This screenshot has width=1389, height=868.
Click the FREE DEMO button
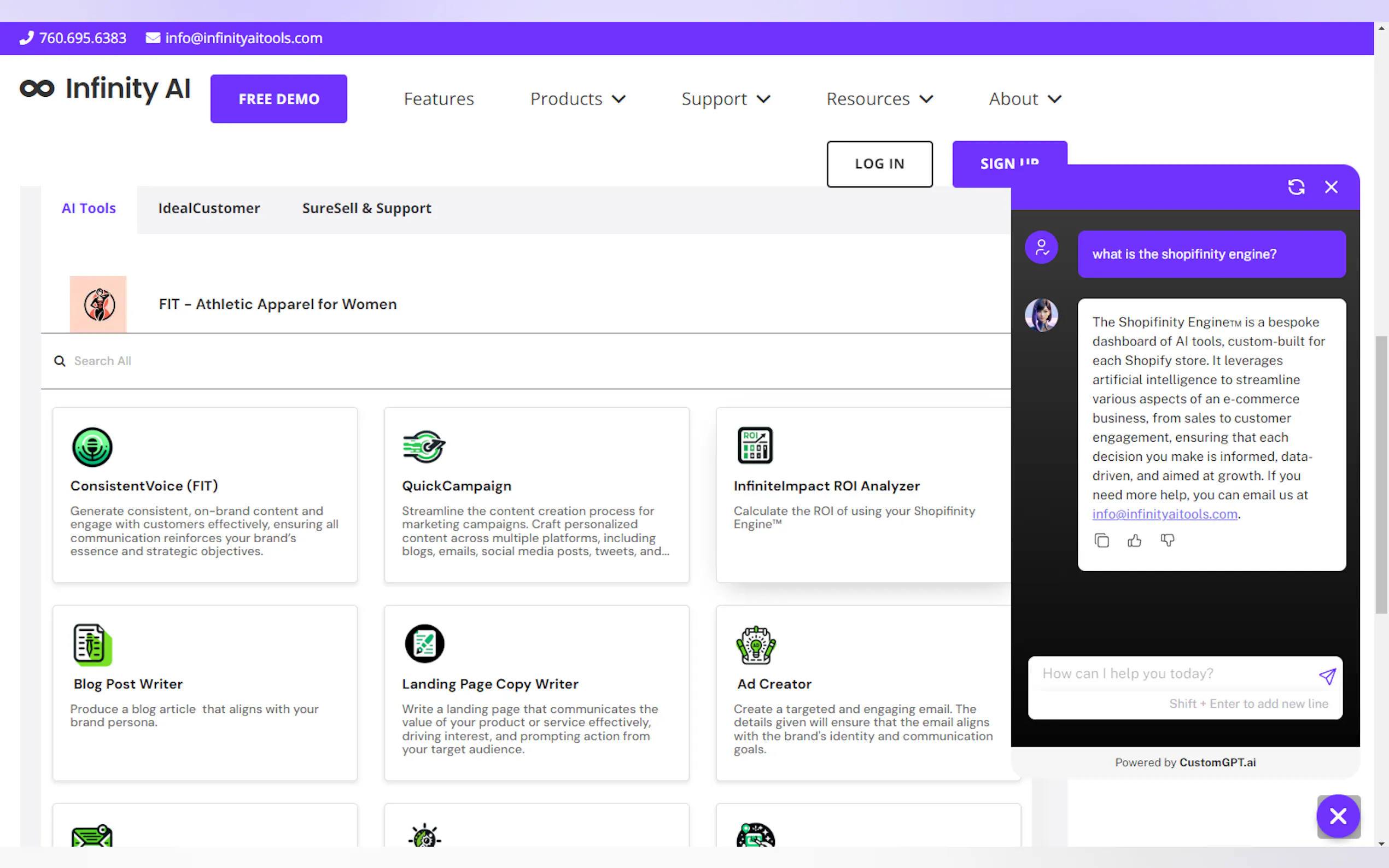tap(278, 99)
